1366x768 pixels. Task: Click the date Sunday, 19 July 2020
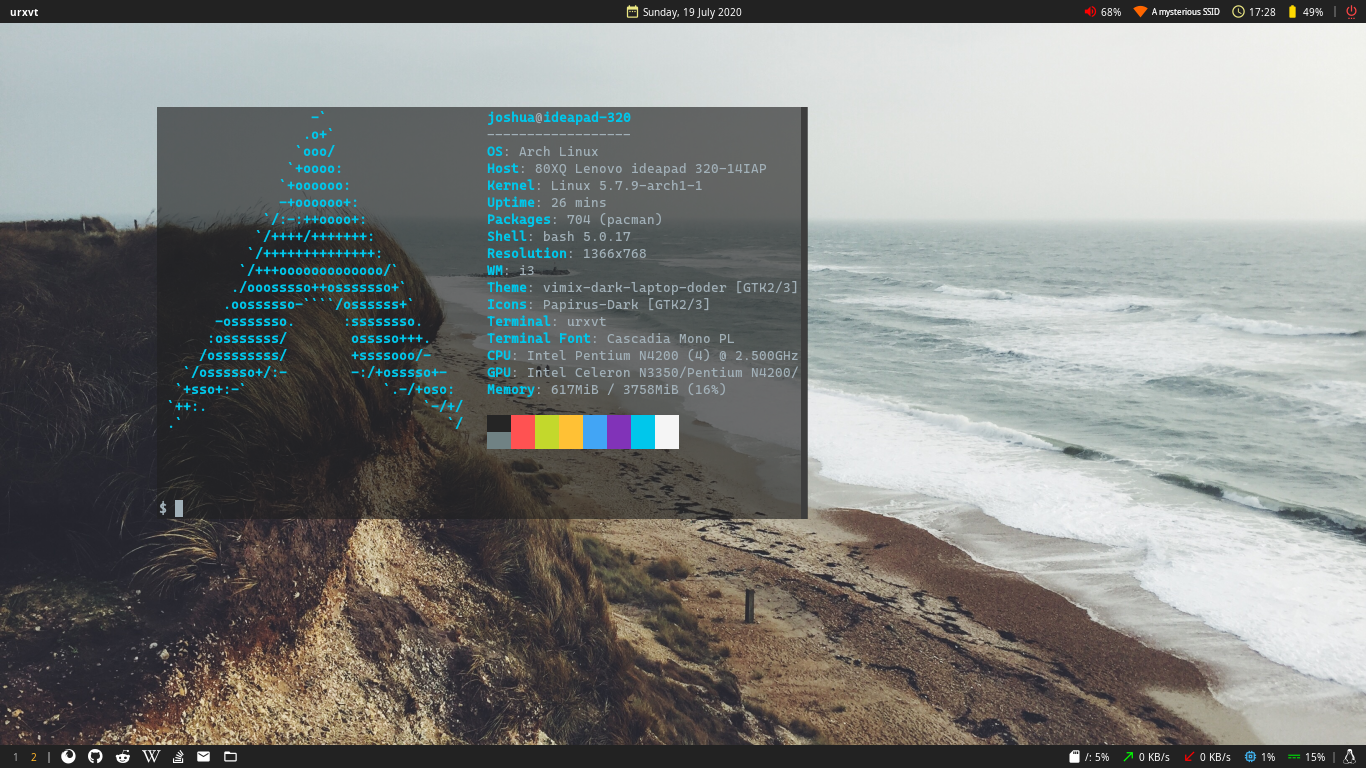(692, 12)
